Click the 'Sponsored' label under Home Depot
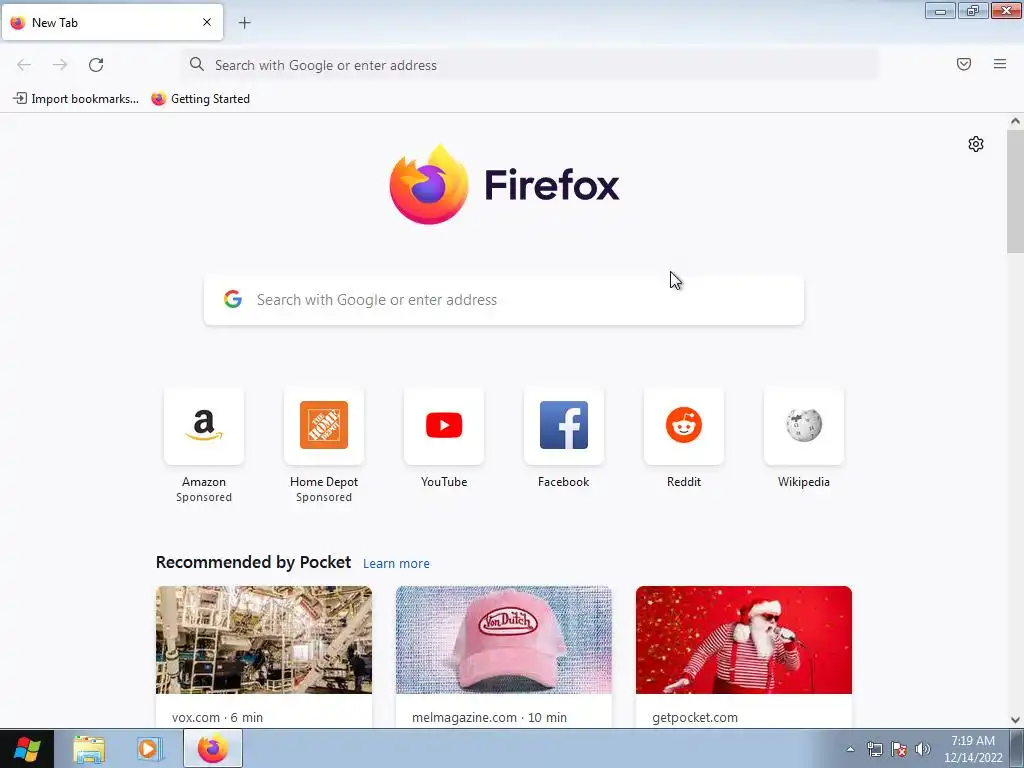The width and height of the screenshot is (1024, 768). click(x=324, y=497)
